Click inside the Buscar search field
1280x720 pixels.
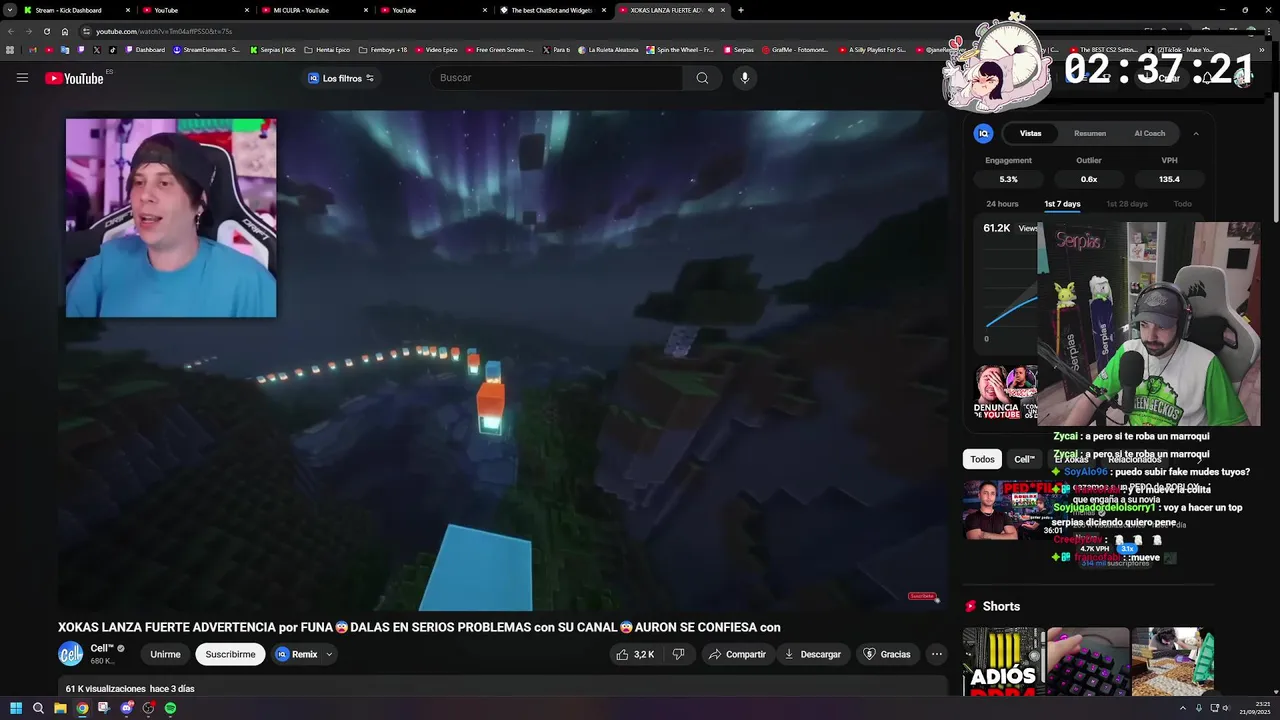[x=556, y=78]
